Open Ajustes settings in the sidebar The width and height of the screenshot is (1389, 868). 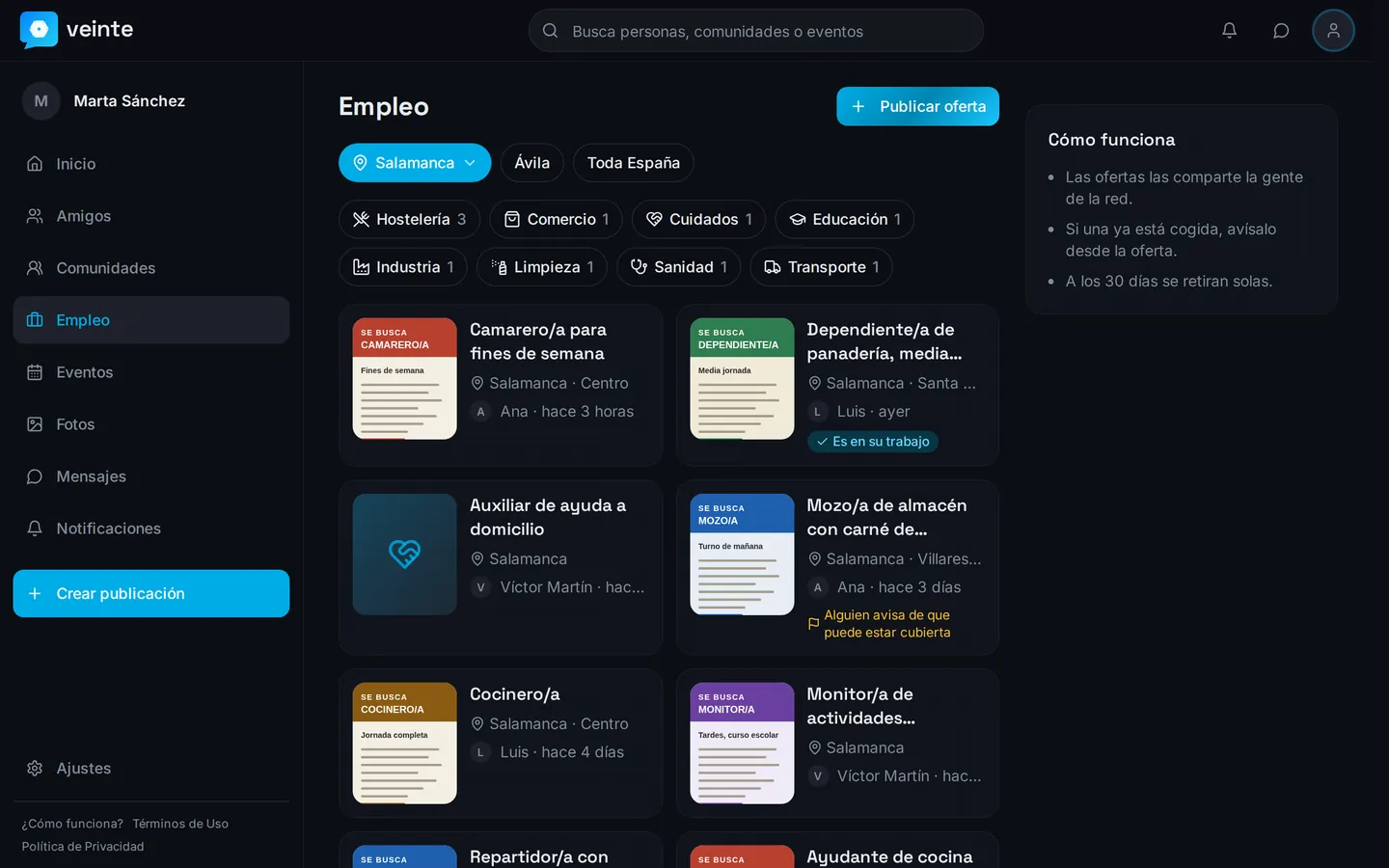151,769
